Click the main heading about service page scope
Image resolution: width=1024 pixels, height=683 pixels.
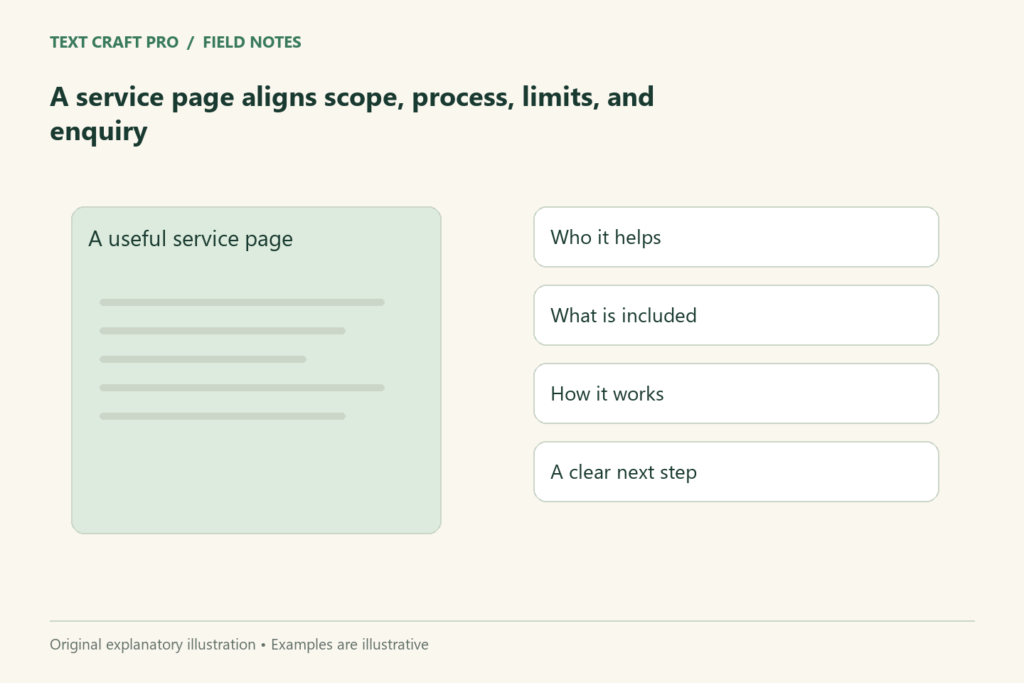pos(352,114)
